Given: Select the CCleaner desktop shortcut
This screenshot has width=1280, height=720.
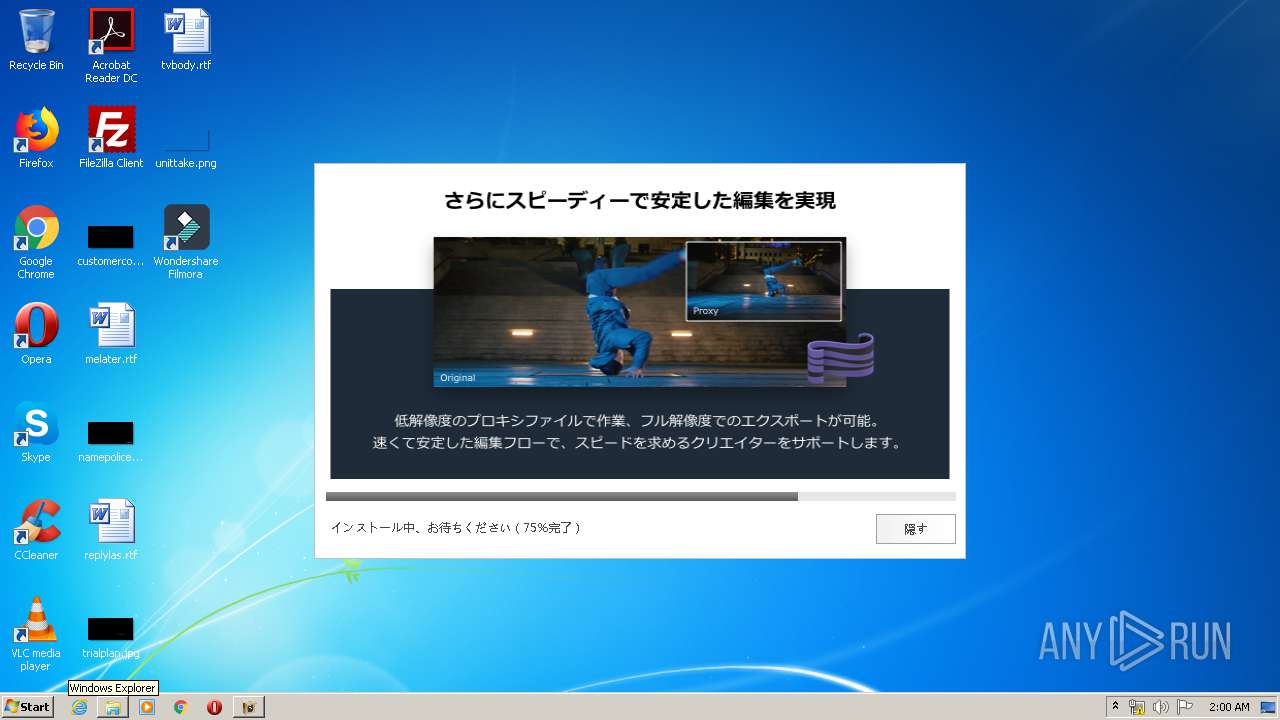Looking at the screenshot, I should pos(36,530).
